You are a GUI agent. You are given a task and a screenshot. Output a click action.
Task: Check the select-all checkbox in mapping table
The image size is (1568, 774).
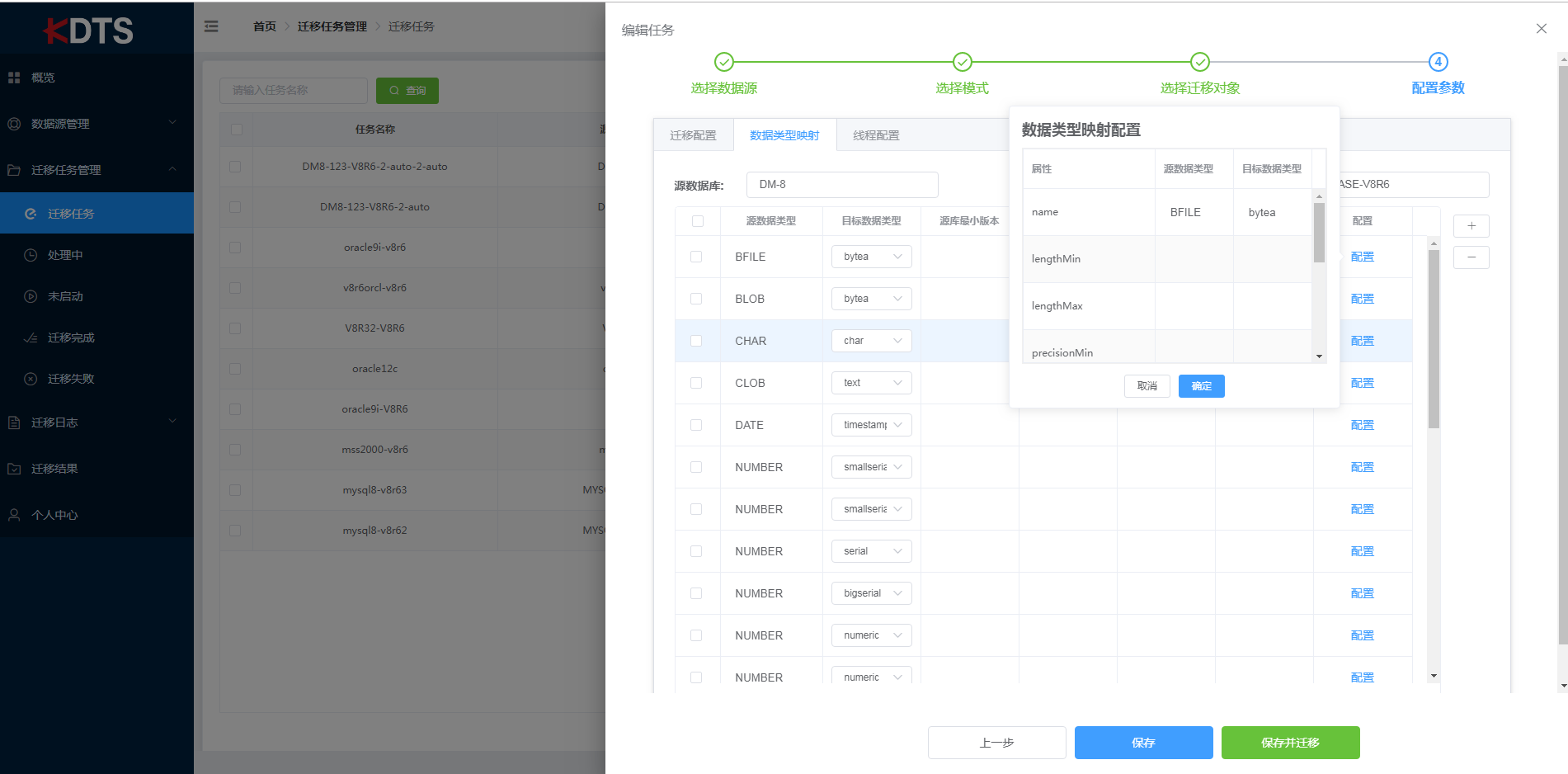tap(698, 220)
